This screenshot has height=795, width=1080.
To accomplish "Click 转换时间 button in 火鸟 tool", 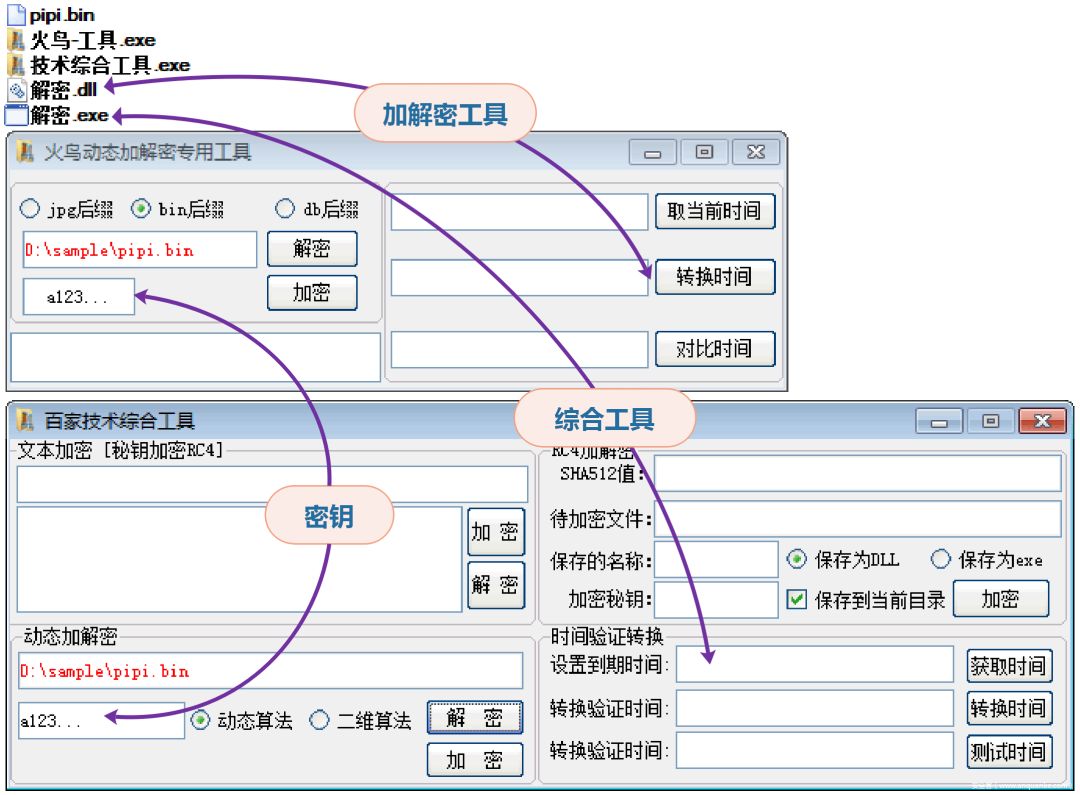I will [714, 277].
